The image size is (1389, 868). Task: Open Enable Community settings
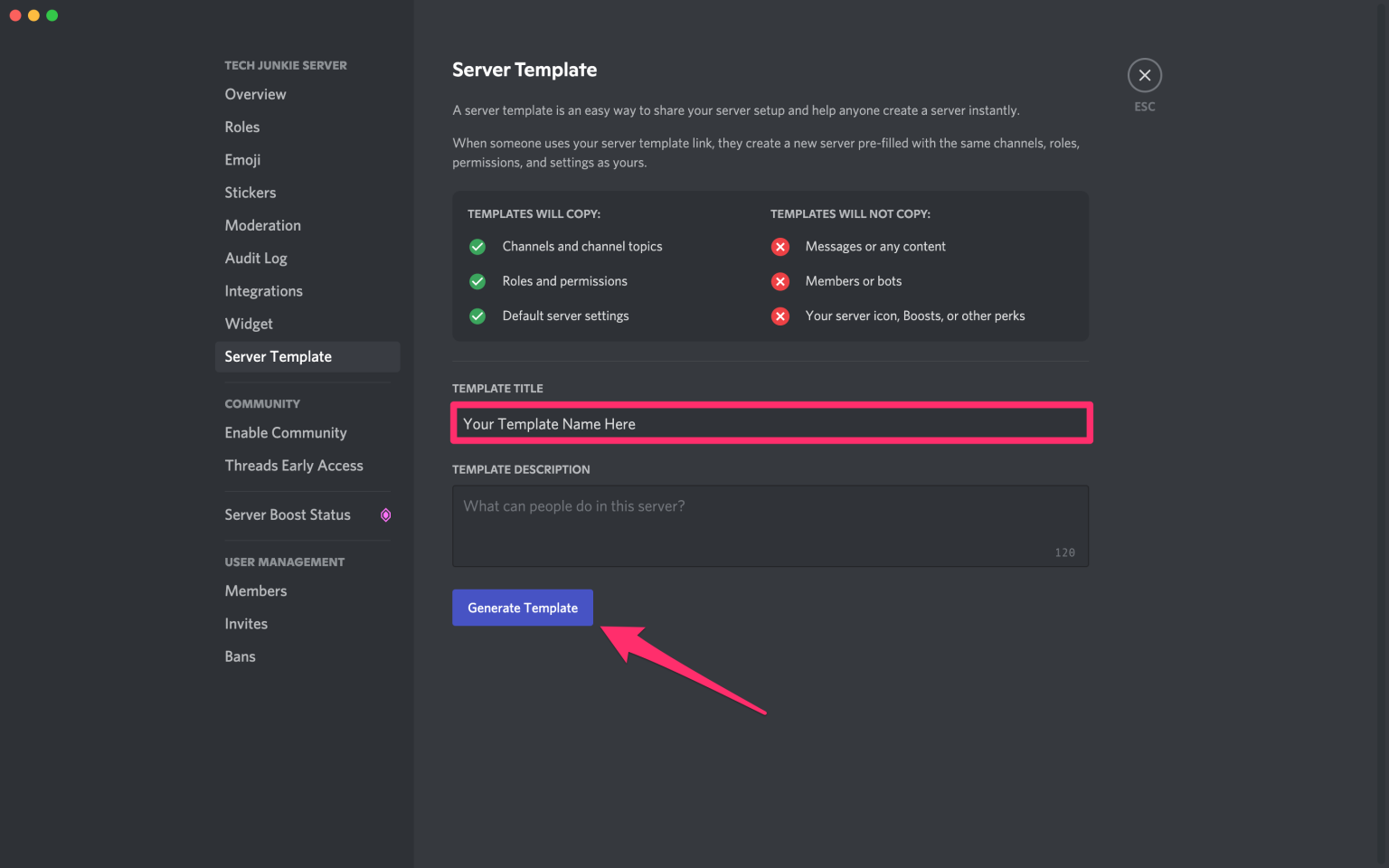[x=285, y=432]
